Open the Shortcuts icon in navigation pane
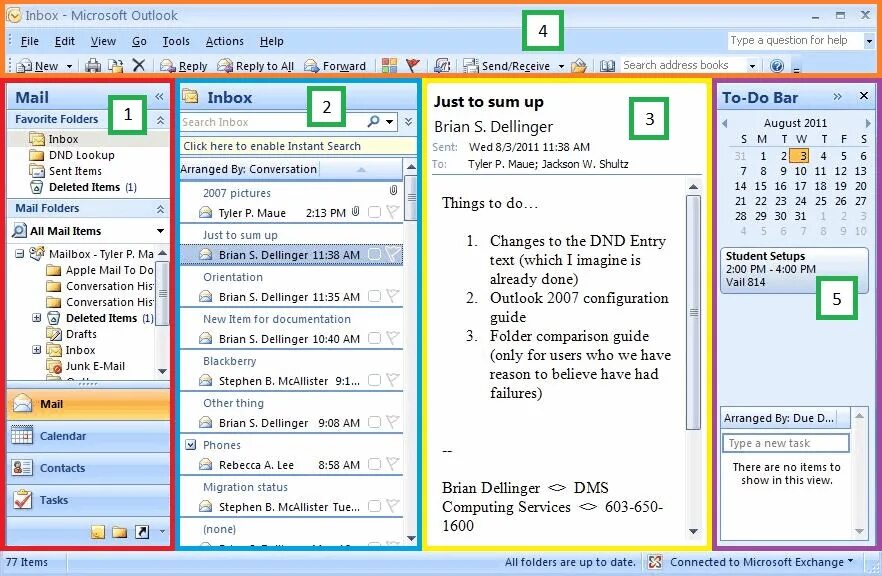This screenshot has width=882, height=576. coord(142,532)
